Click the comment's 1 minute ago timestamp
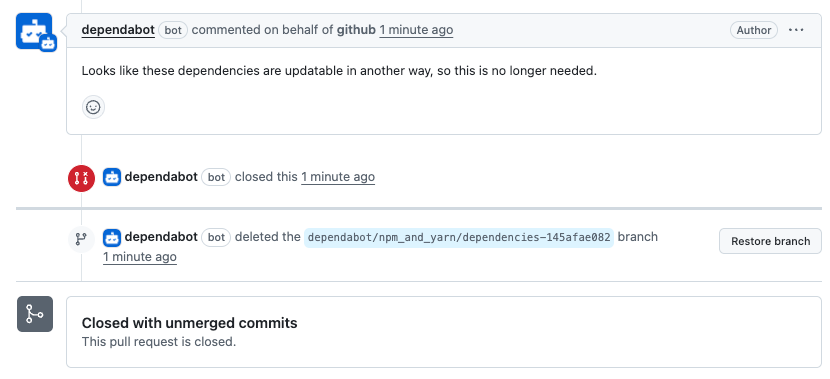The height and width of the screenshot is (379, 830). click(x=416, y=30)
